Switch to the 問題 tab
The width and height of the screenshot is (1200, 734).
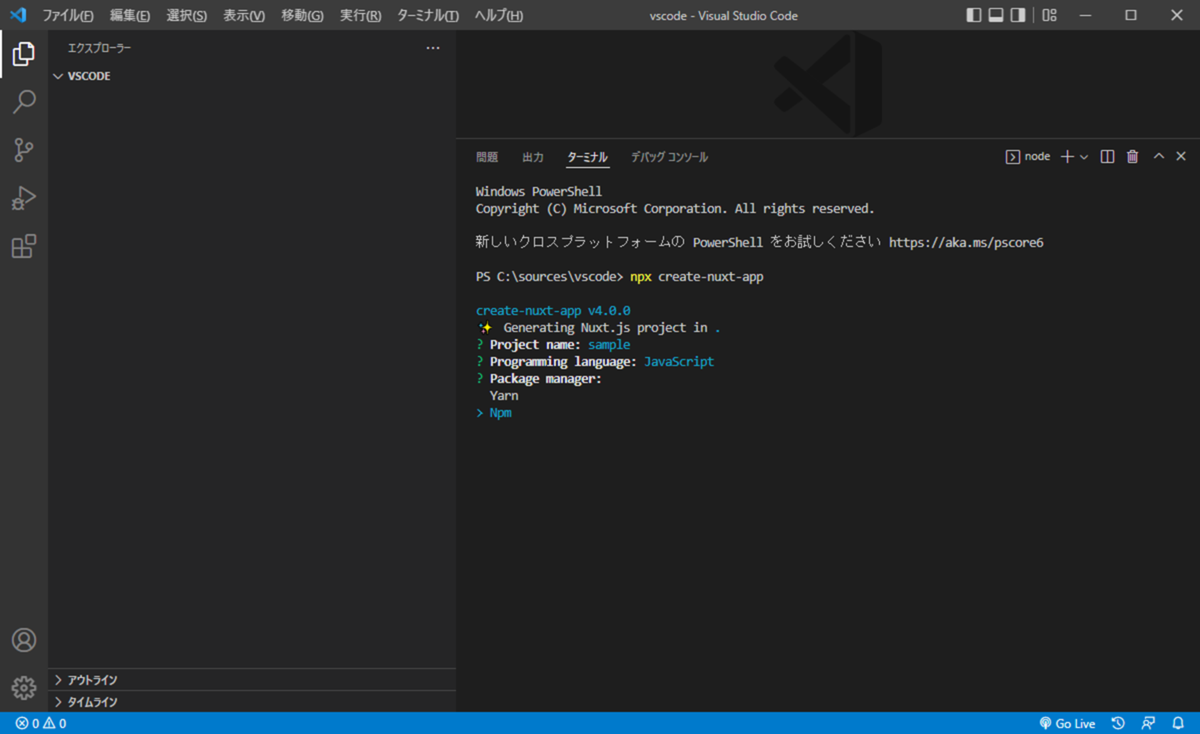click(x=487, y=157)
